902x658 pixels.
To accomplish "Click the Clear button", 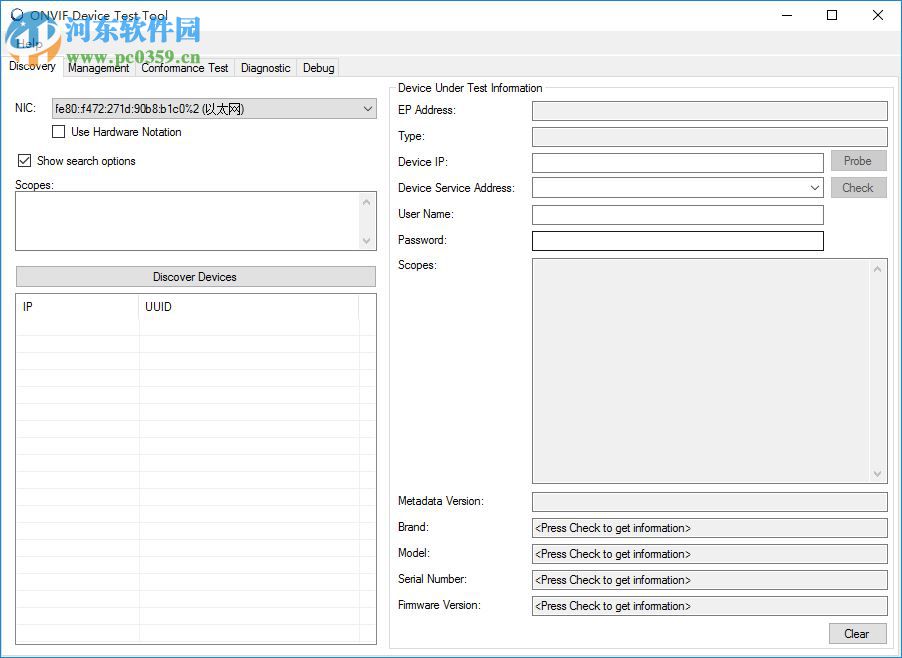I will 857,633.
